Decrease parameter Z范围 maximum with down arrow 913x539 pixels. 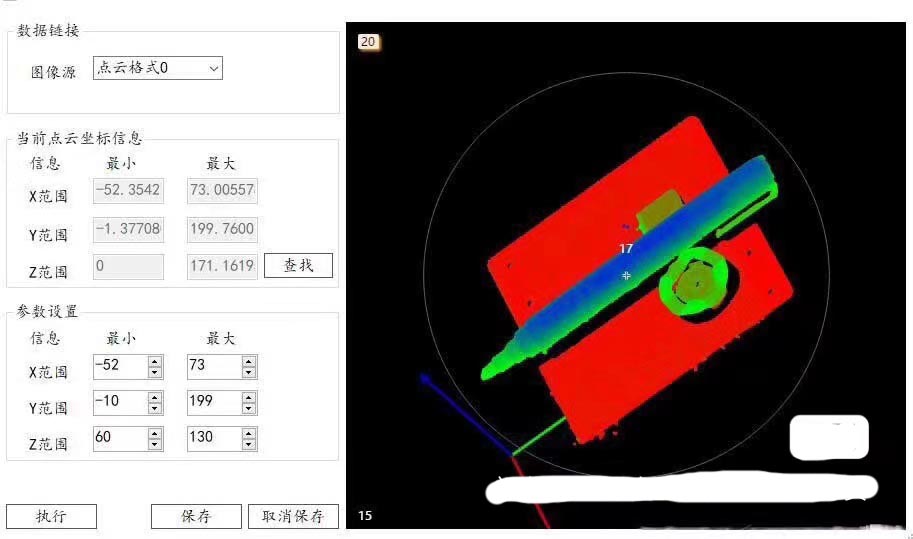point(249,445)
